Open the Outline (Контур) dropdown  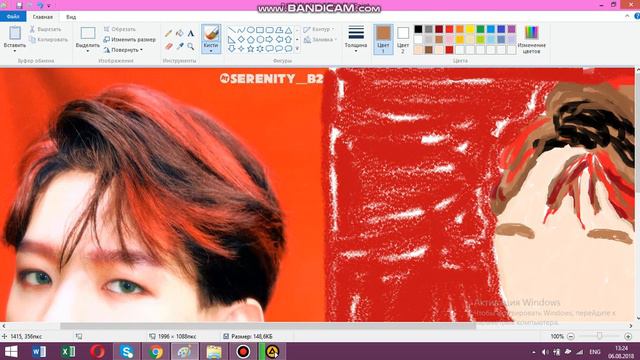point(319,29)
